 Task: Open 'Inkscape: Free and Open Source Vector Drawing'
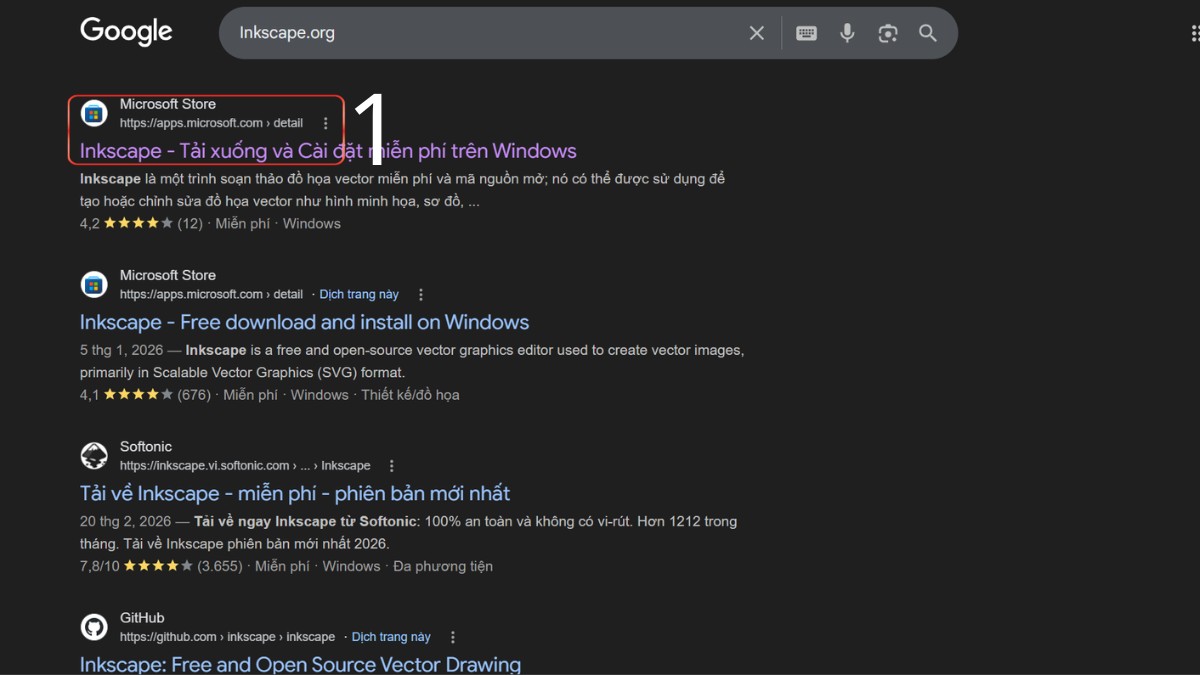(300, 663)
